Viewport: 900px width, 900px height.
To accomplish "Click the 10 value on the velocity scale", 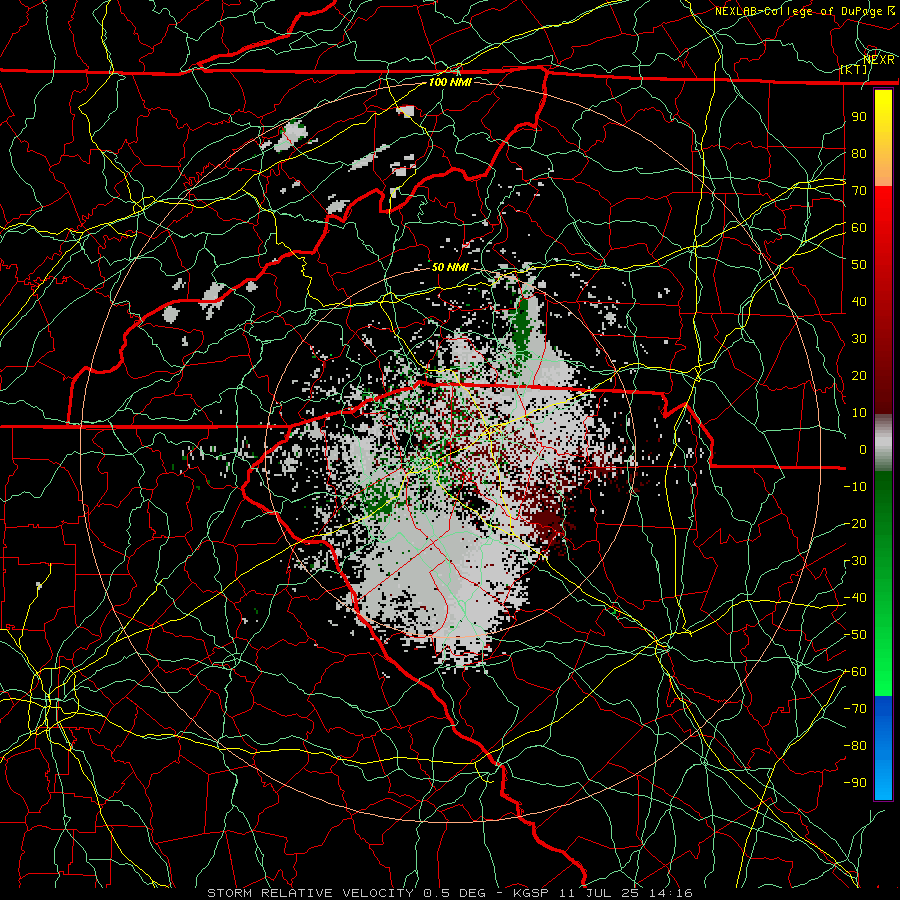I will [x=859, y=413].
